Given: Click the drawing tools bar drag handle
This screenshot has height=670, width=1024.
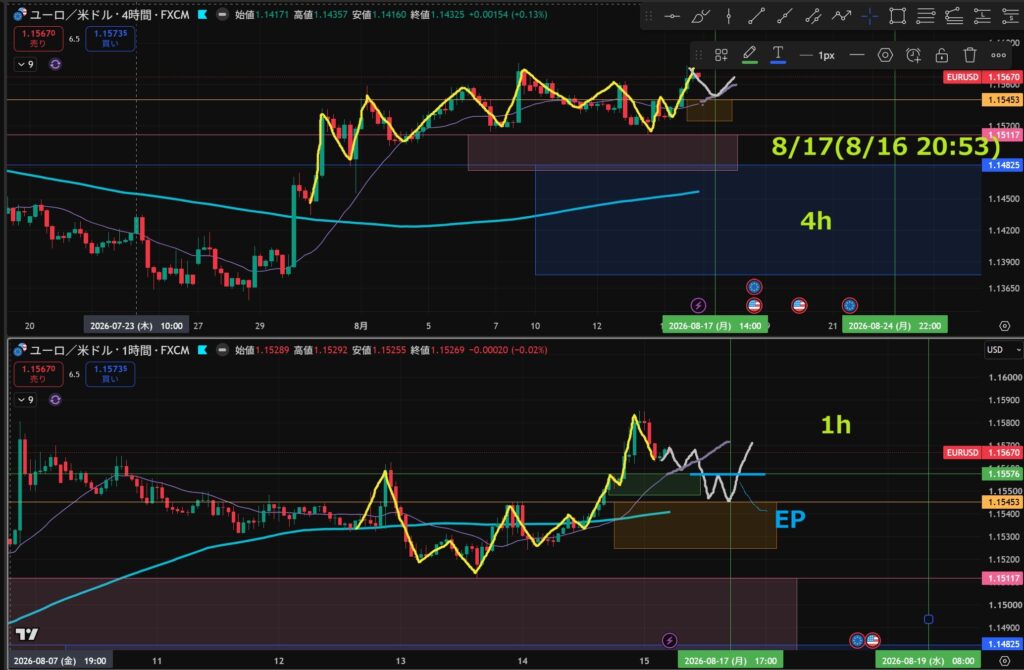Looking at the screenshot, I should tap(648, 16).
